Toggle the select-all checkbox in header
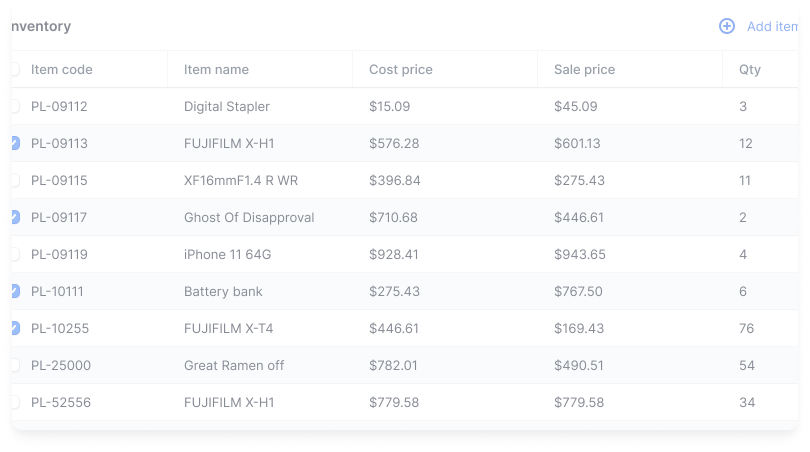The image size is (810, 452). coord(15,69)
